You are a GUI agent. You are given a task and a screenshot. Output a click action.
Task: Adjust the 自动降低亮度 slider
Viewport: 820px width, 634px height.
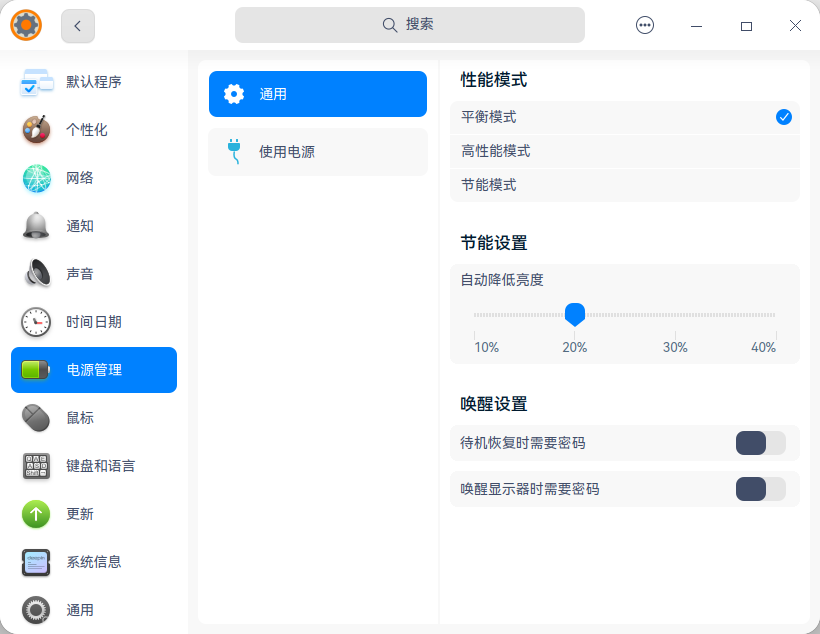click(575, 314)
